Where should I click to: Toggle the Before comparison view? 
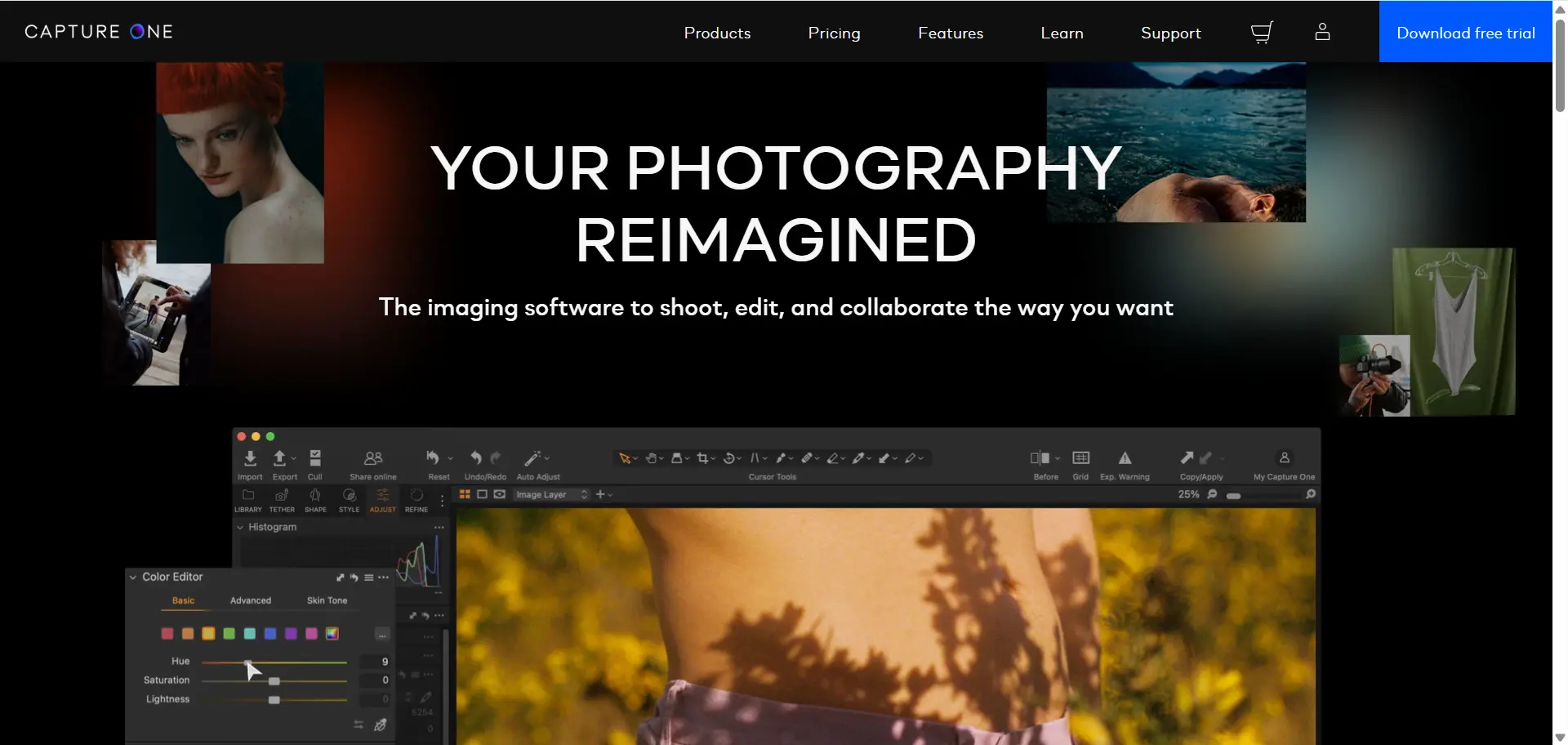1040,458
